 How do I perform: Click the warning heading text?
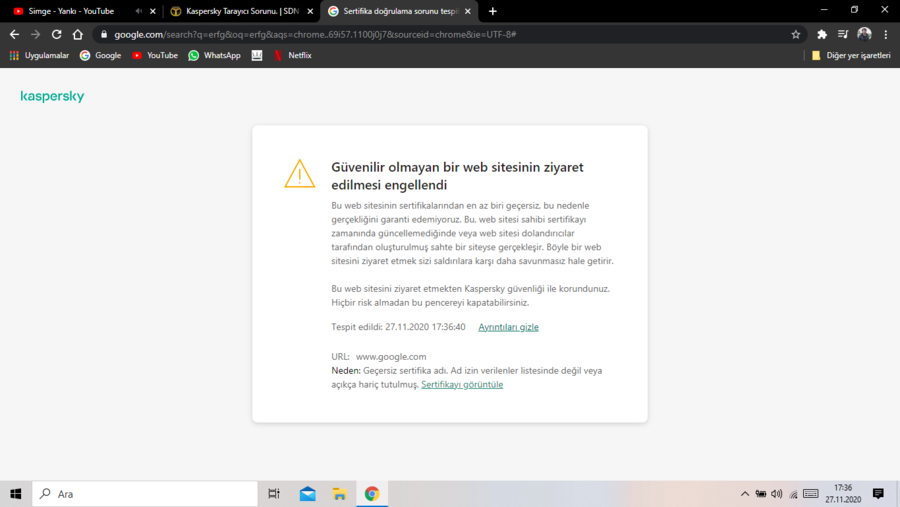click(457, 176)
